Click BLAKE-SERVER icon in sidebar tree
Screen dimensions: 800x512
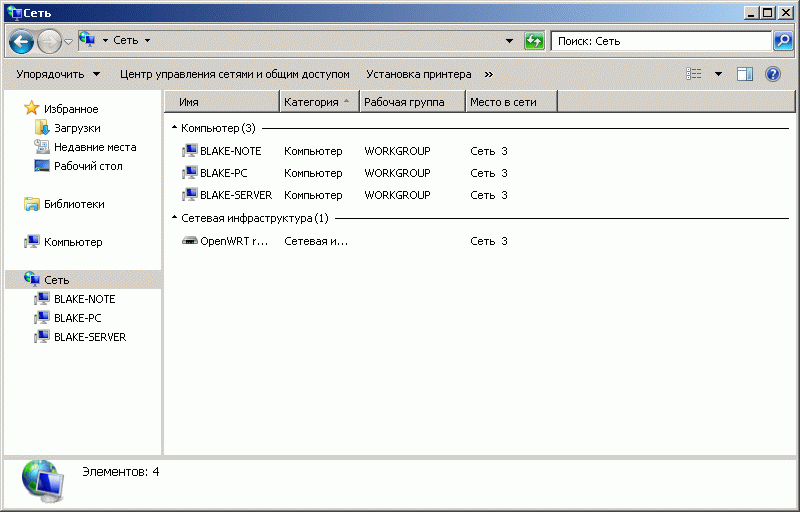point(42,336)
